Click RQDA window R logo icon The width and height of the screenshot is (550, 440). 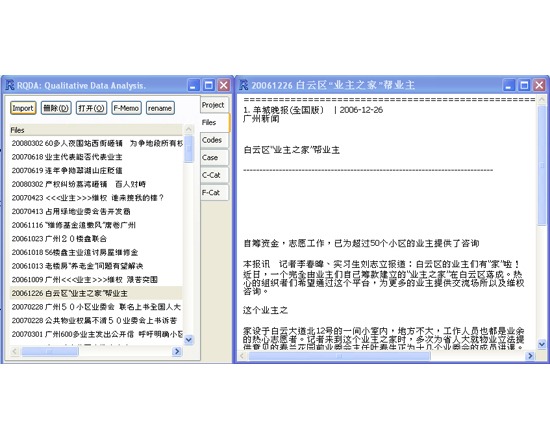point(10,85)
